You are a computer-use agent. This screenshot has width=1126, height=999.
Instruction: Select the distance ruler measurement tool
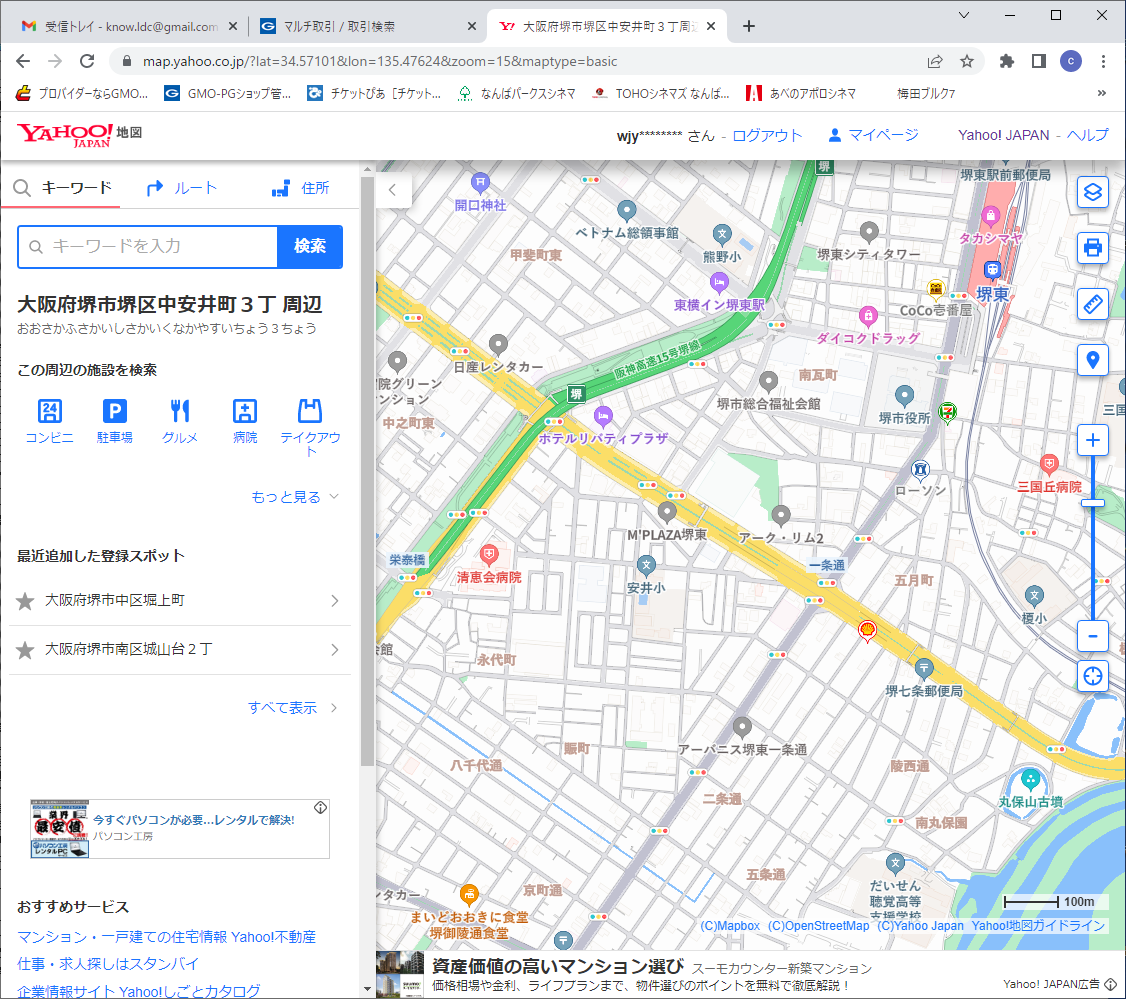click(1093, 304)
